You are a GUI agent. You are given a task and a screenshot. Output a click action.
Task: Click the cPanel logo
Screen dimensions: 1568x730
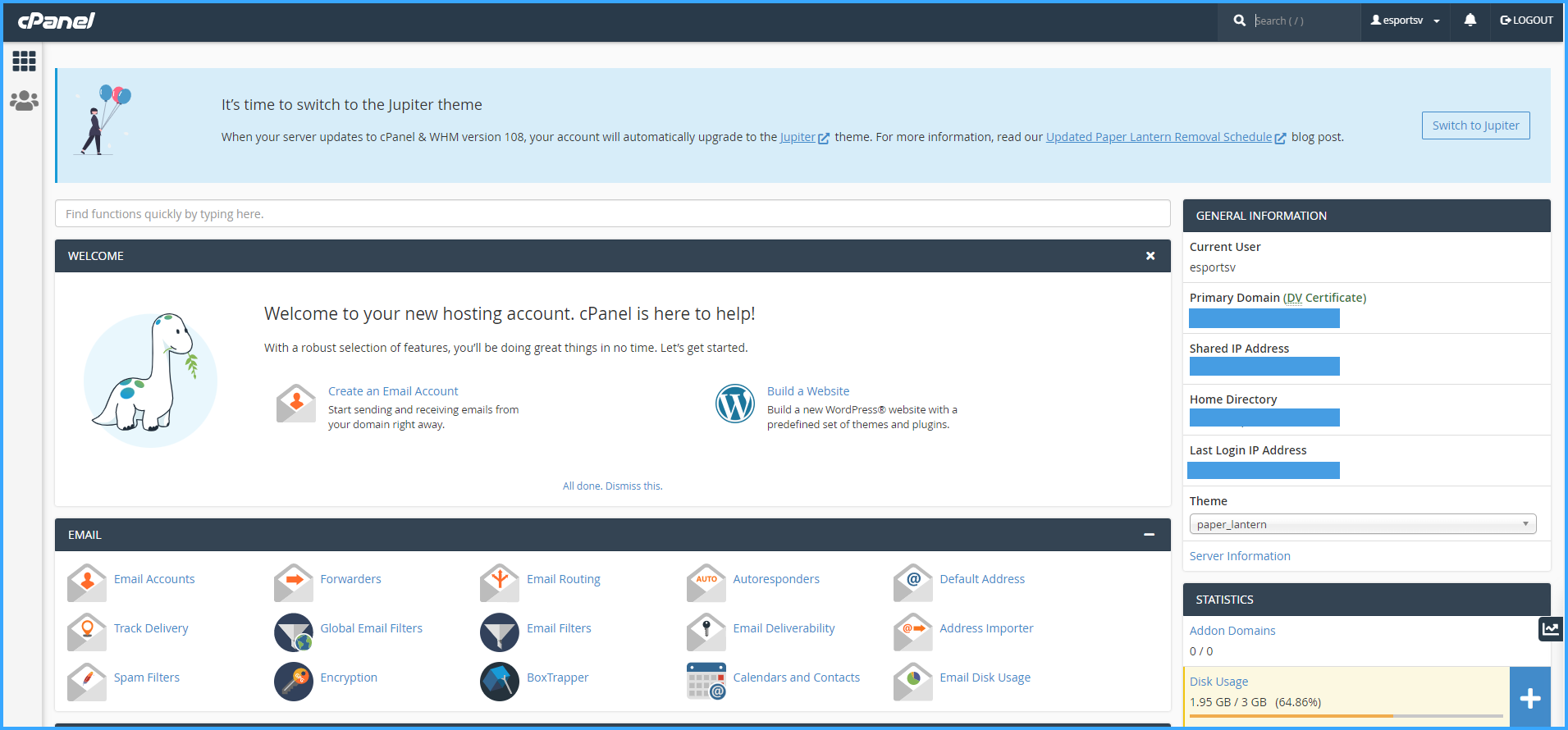point(57,21)
